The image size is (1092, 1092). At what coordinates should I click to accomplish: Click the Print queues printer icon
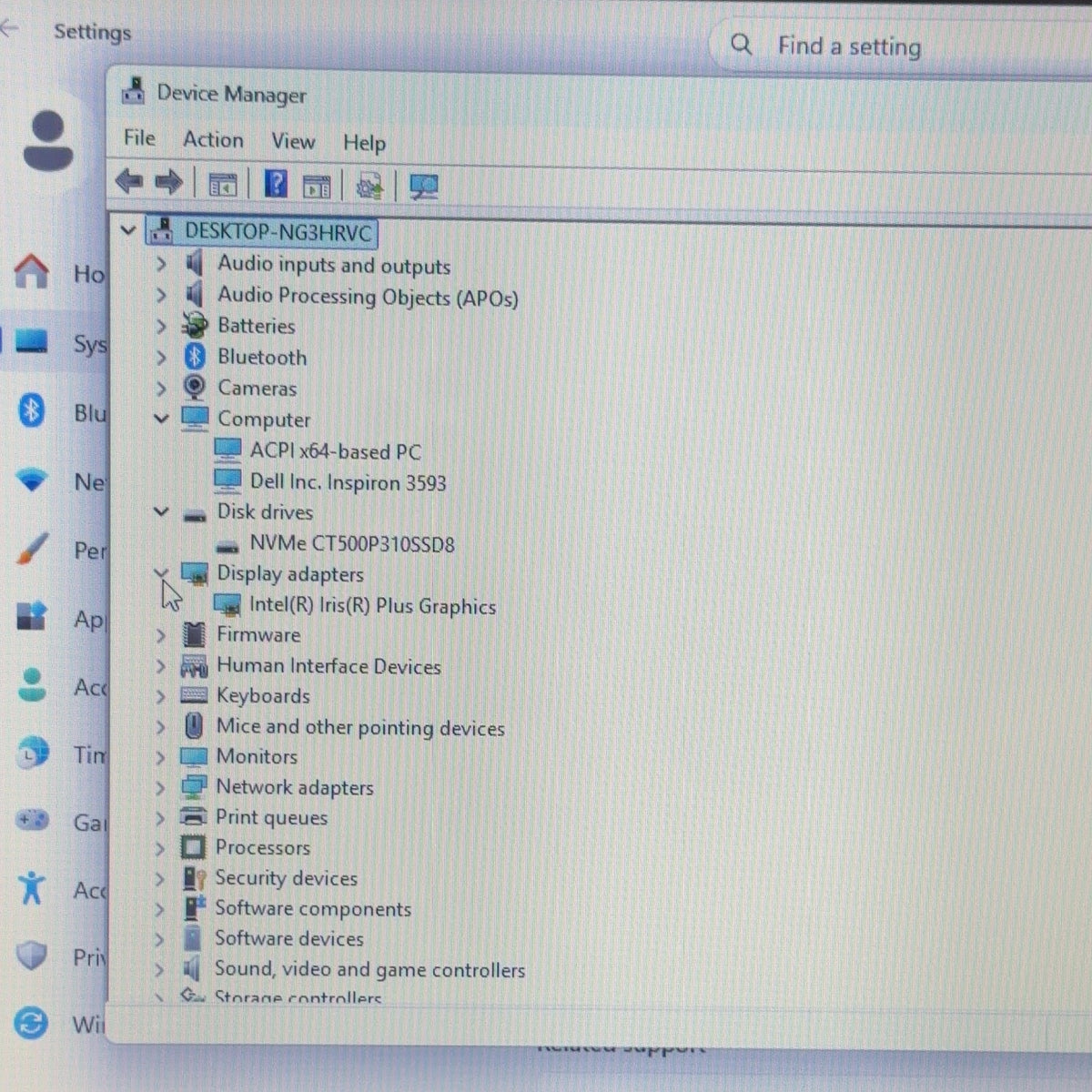(193, 816)
